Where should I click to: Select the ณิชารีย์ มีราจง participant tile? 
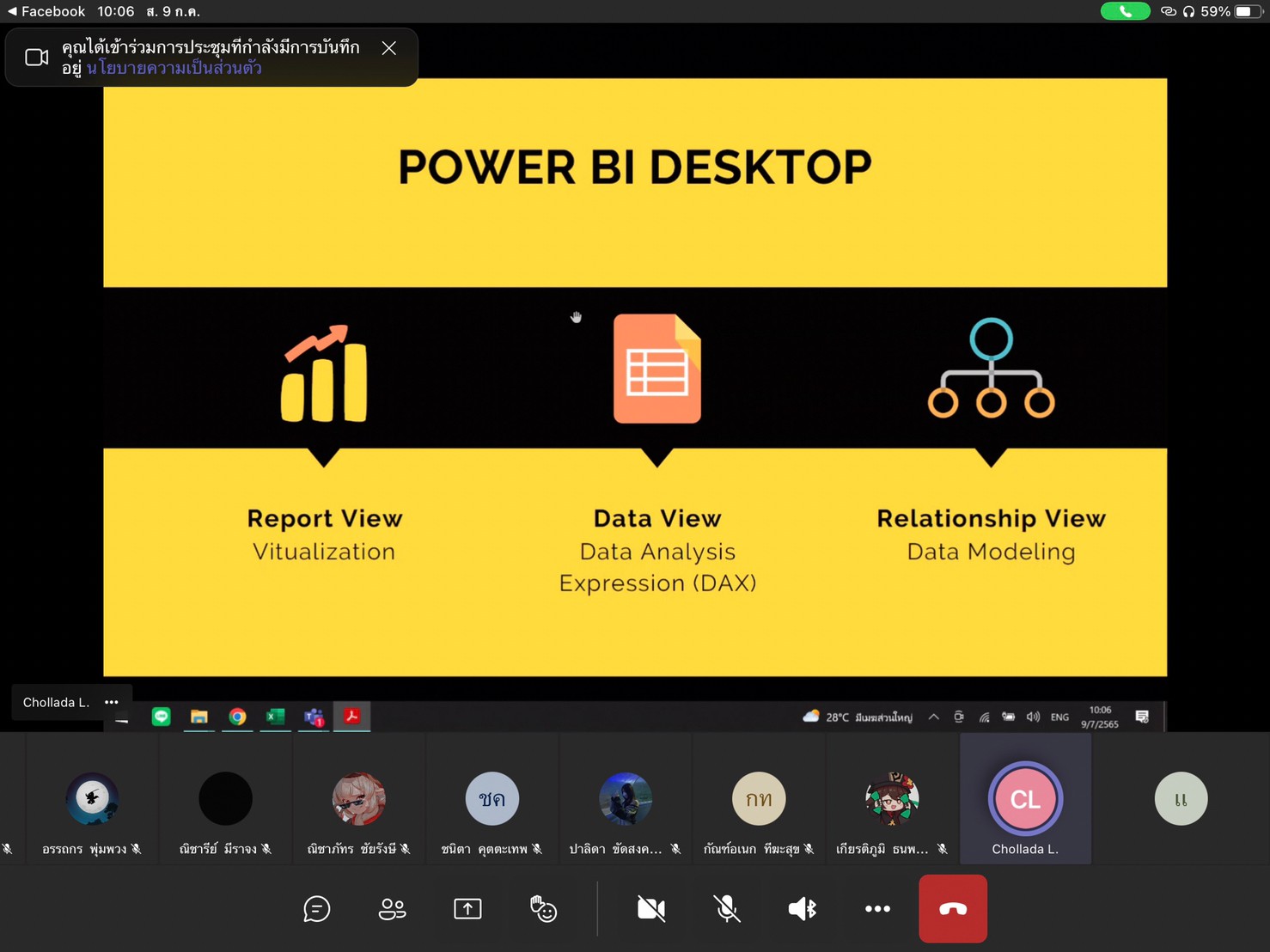[225, 799]
